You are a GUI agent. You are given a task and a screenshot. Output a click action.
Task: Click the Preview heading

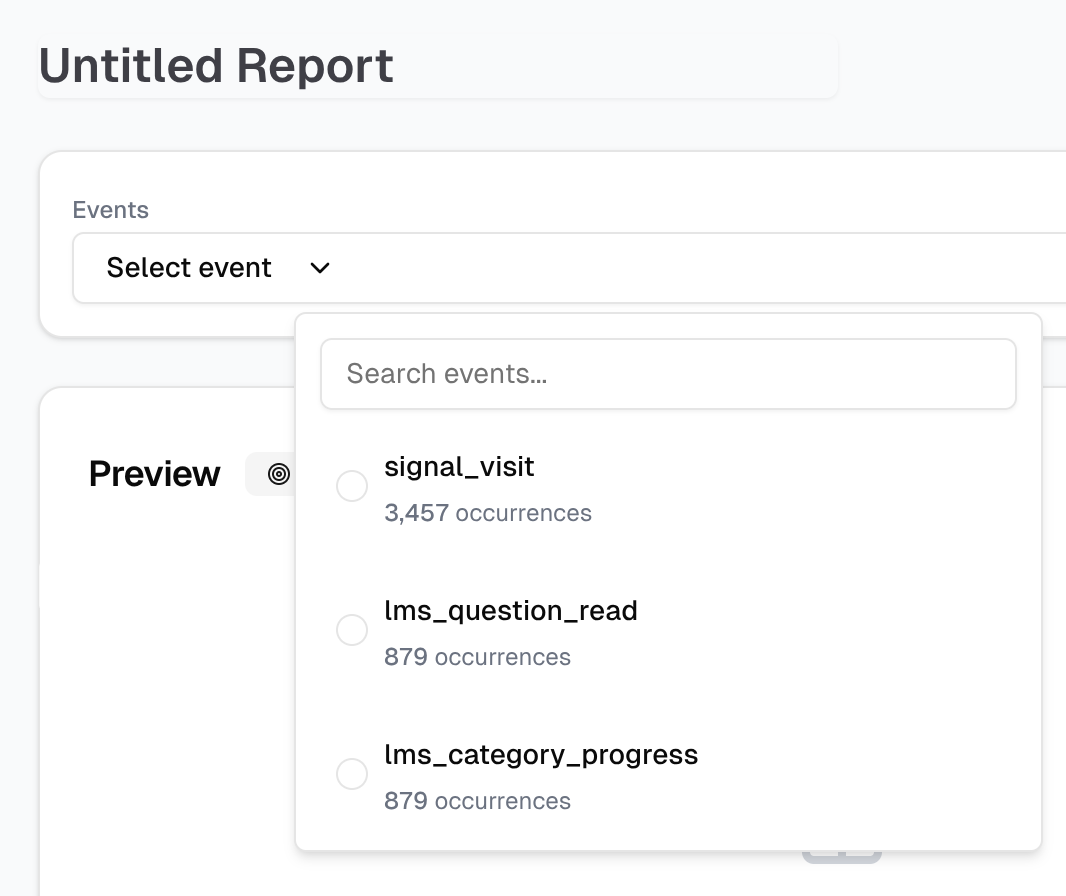coord(154,474)
